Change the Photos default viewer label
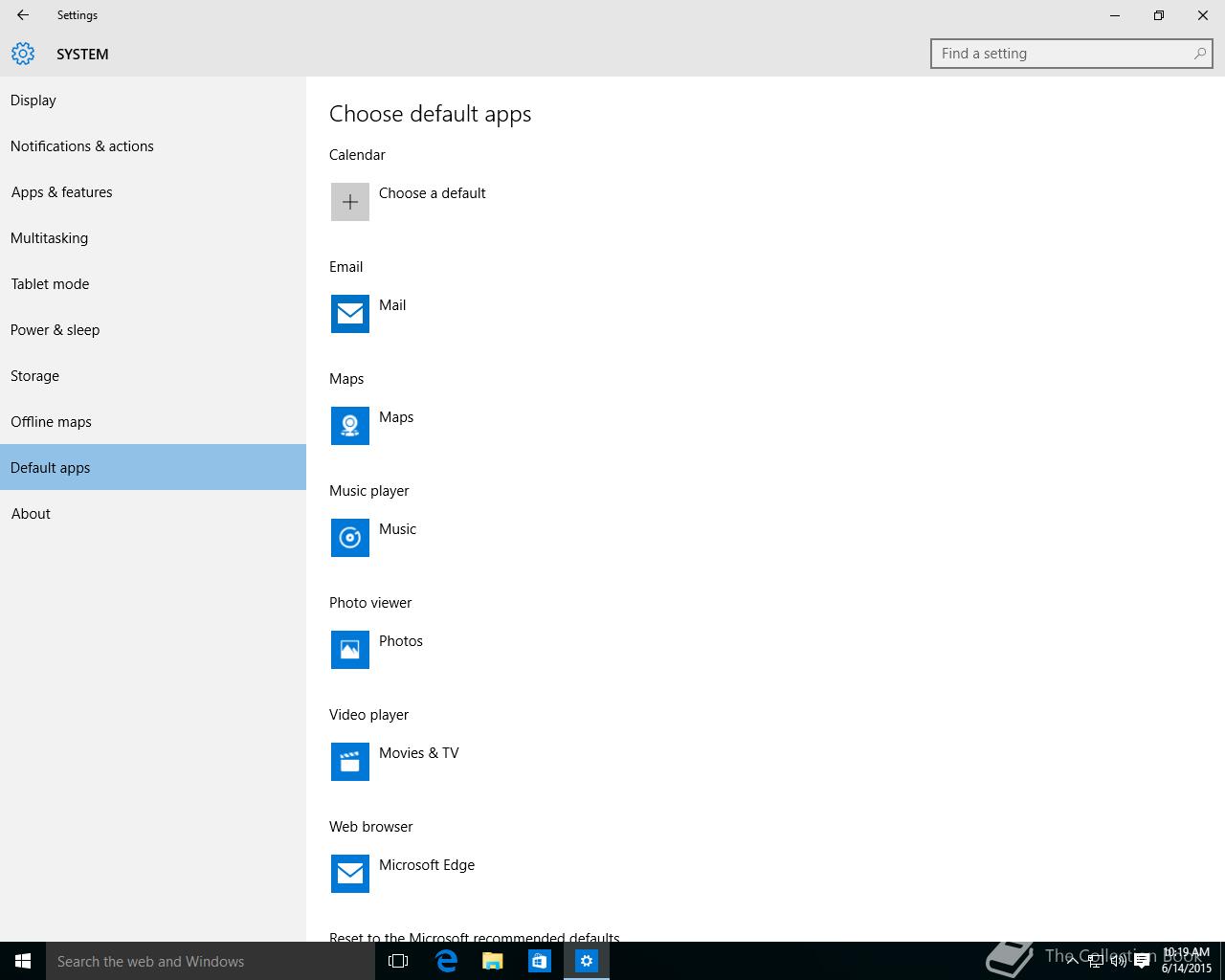 (401, 641)
